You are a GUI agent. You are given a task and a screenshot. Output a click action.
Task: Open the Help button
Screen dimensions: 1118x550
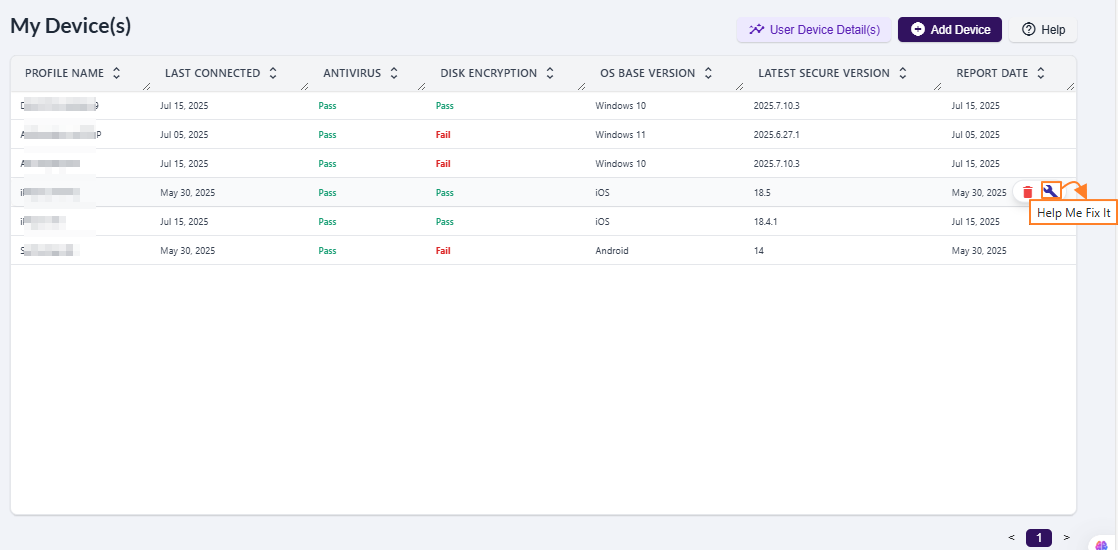[x=1043, y=30]
